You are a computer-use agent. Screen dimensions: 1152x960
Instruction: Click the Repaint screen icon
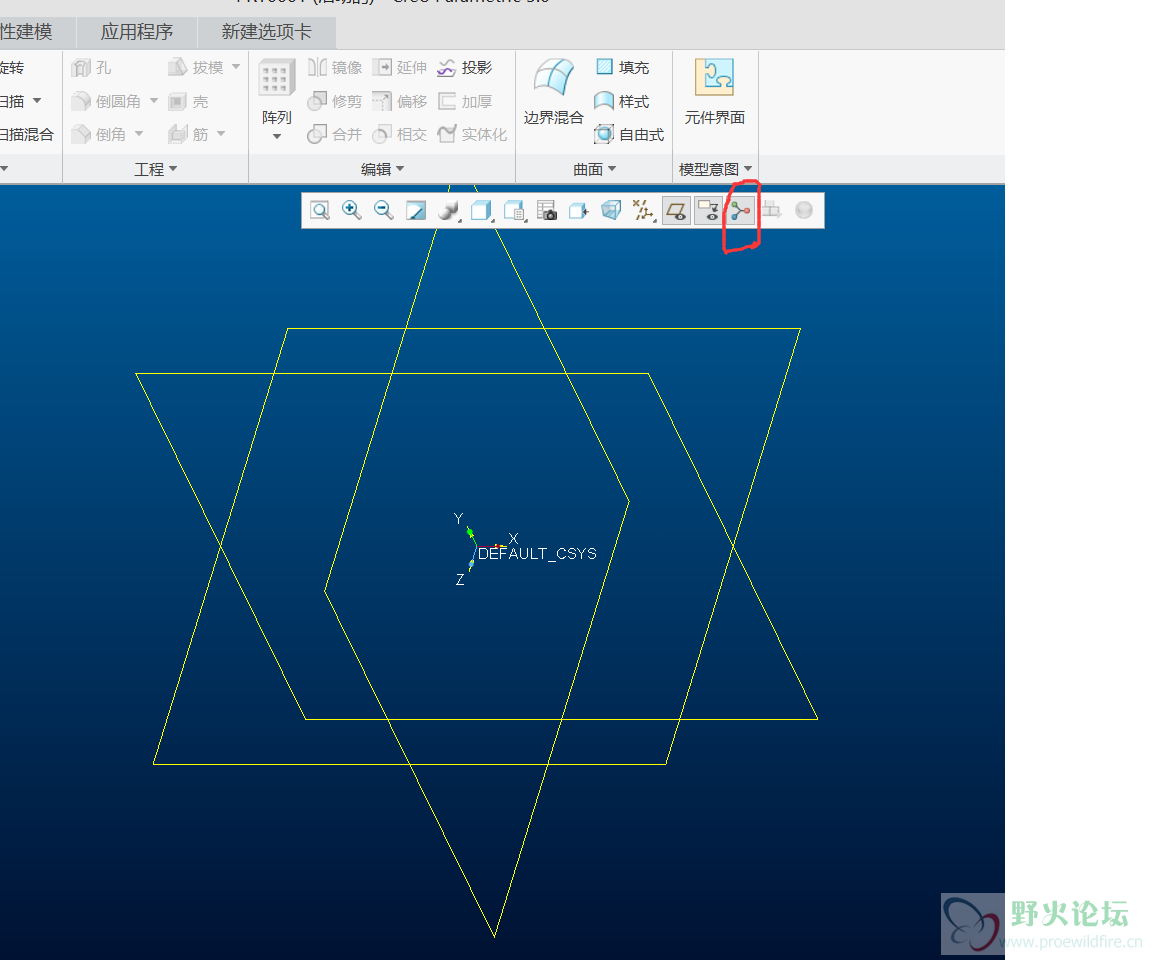tap(416, 211)
